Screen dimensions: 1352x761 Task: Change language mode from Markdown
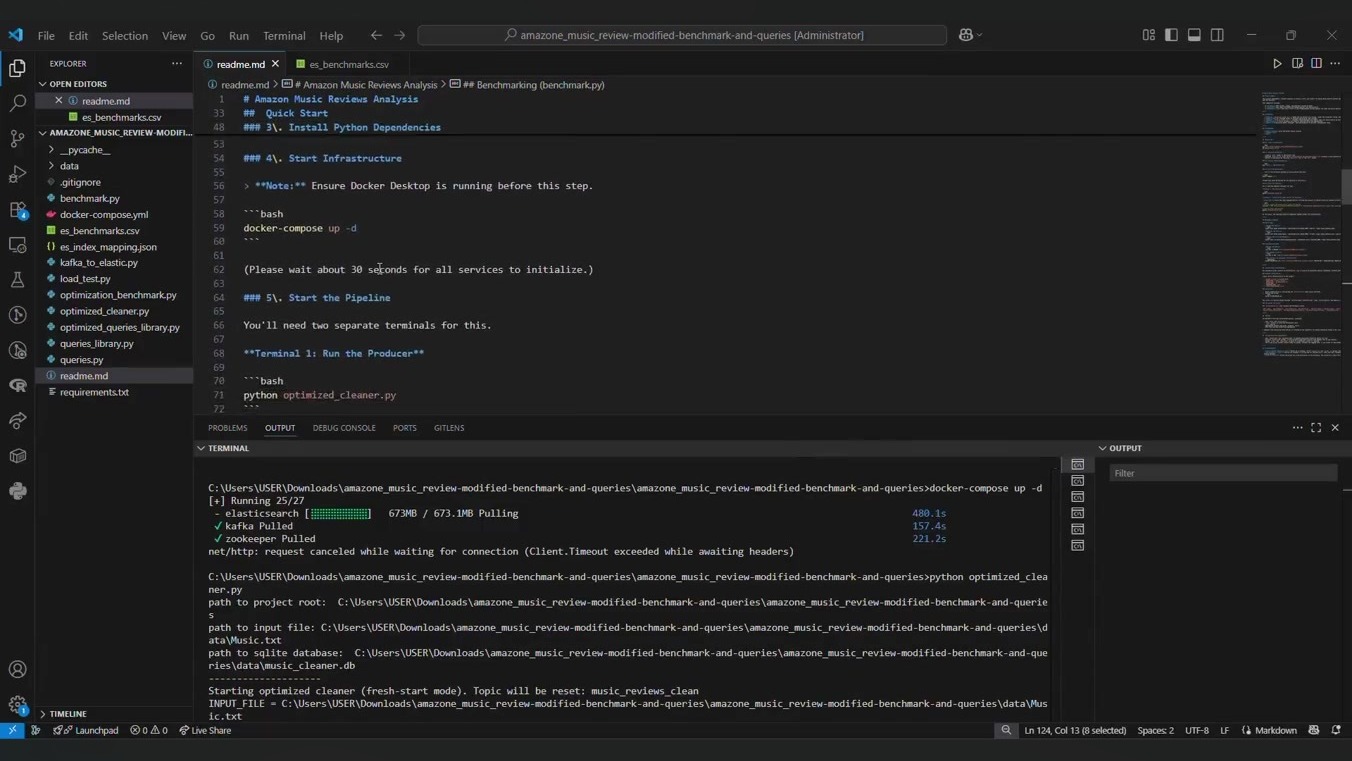click(1275, 731)
